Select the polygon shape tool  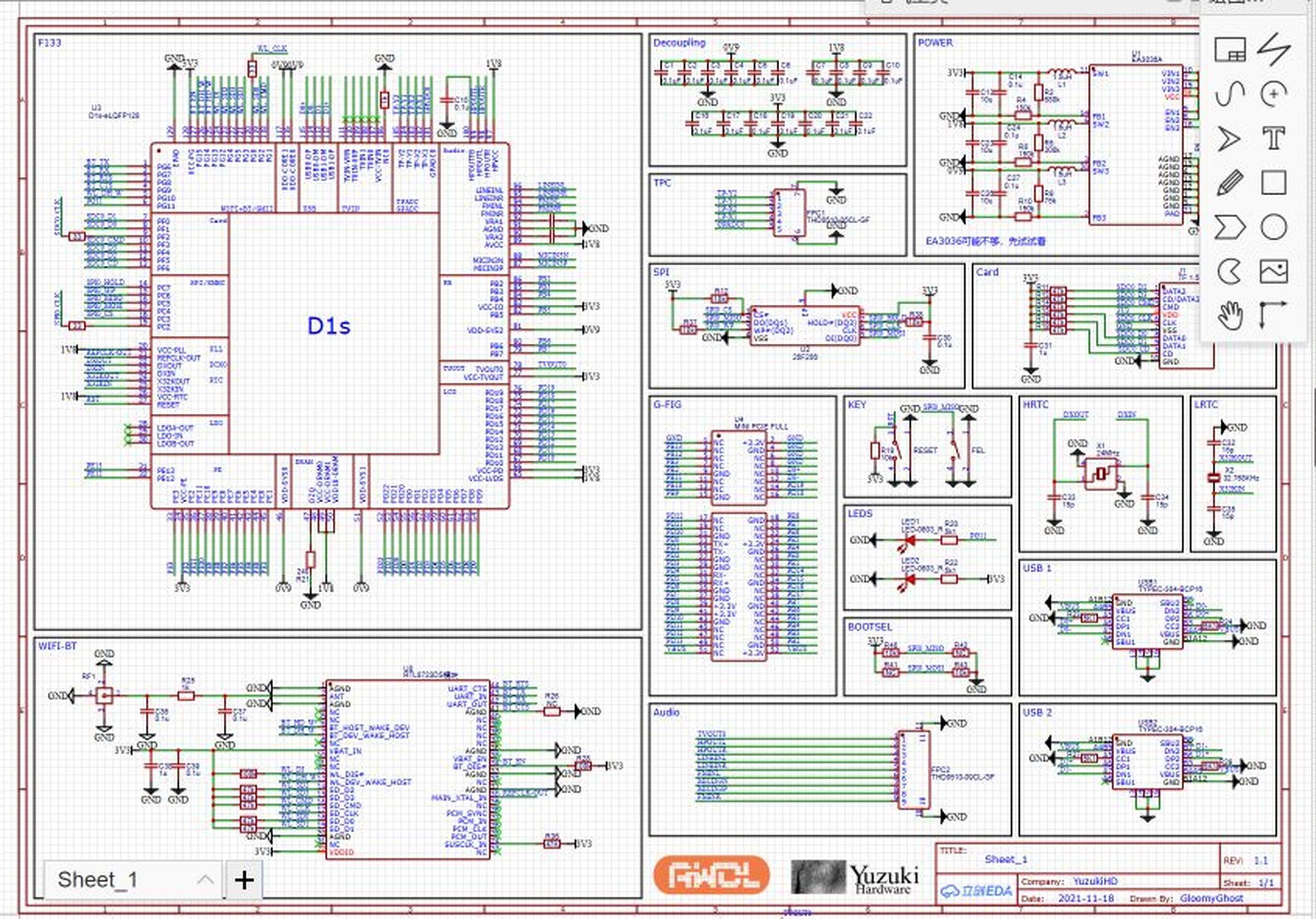pyautogui.click(x=1230, y=227)
